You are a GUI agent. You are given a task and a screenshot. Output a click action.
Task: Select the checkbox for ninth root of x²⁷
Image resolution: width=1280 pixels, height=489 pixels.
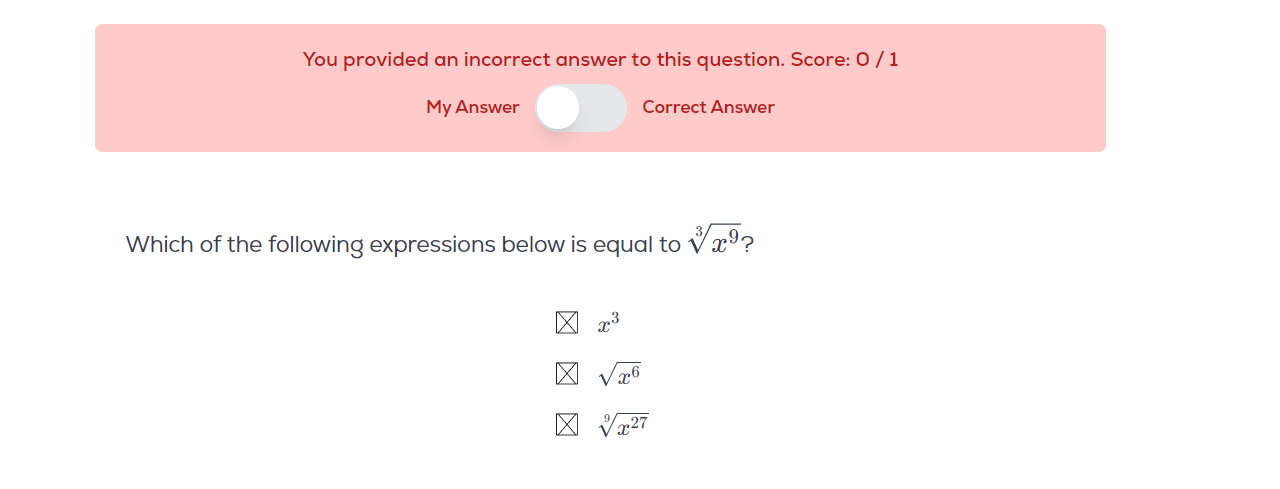coord(567,425)
